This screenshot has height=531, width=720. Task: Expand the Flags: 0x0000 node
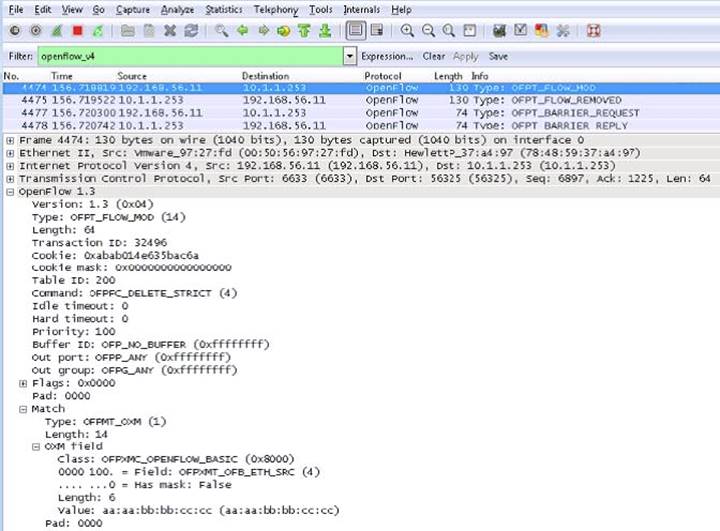coord(23,383)
